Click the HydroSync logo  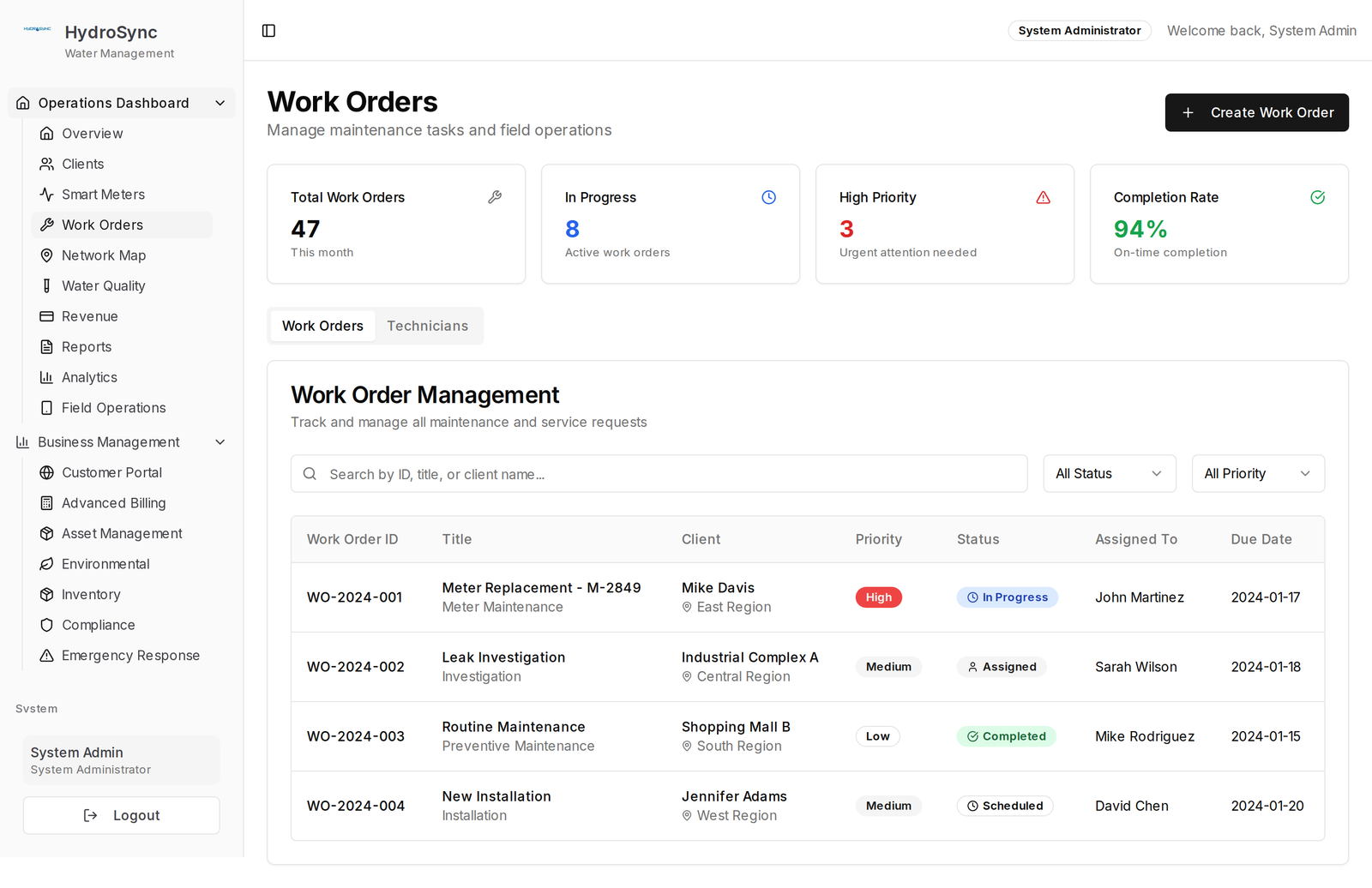tap(37, 29)
